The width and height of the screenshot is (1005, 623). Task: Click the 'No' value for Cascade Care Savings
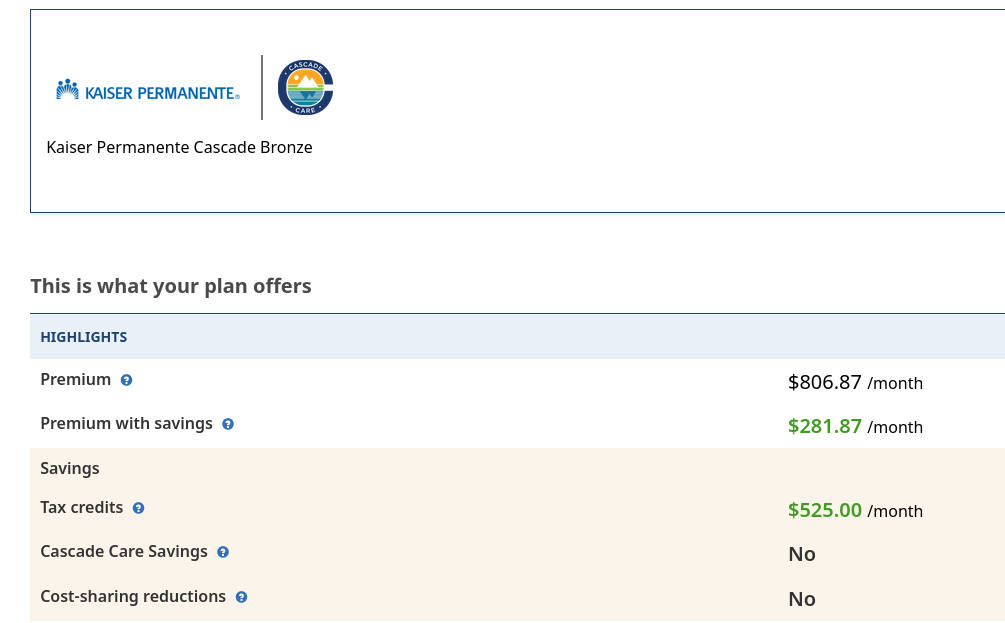[x=802, y=554]
